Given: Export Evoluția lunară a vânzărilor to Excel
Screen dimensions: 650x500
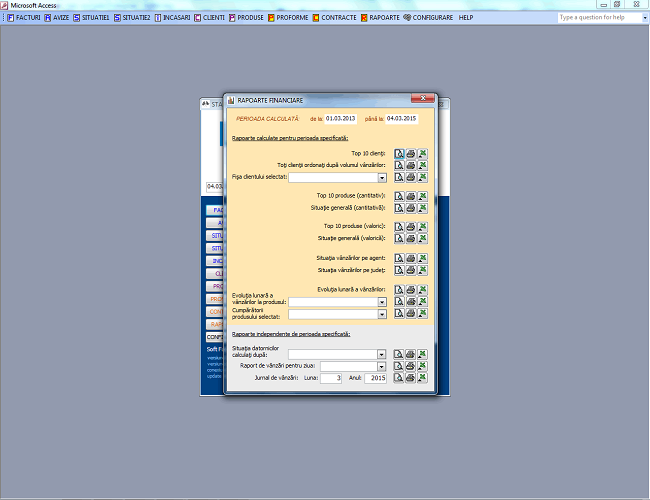Looking at the screenshot, I should (422, 290).
